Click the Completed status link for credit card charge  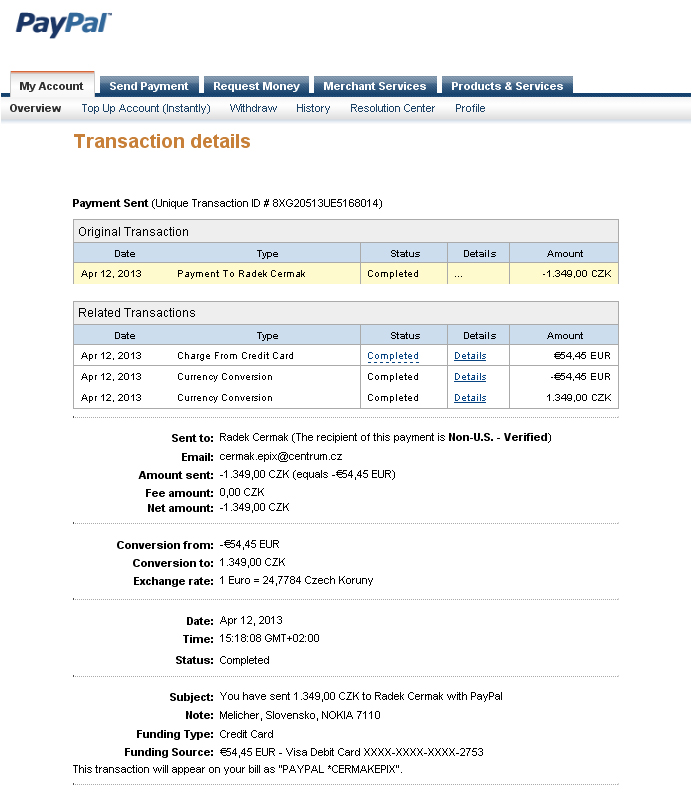tap(393, 356)
